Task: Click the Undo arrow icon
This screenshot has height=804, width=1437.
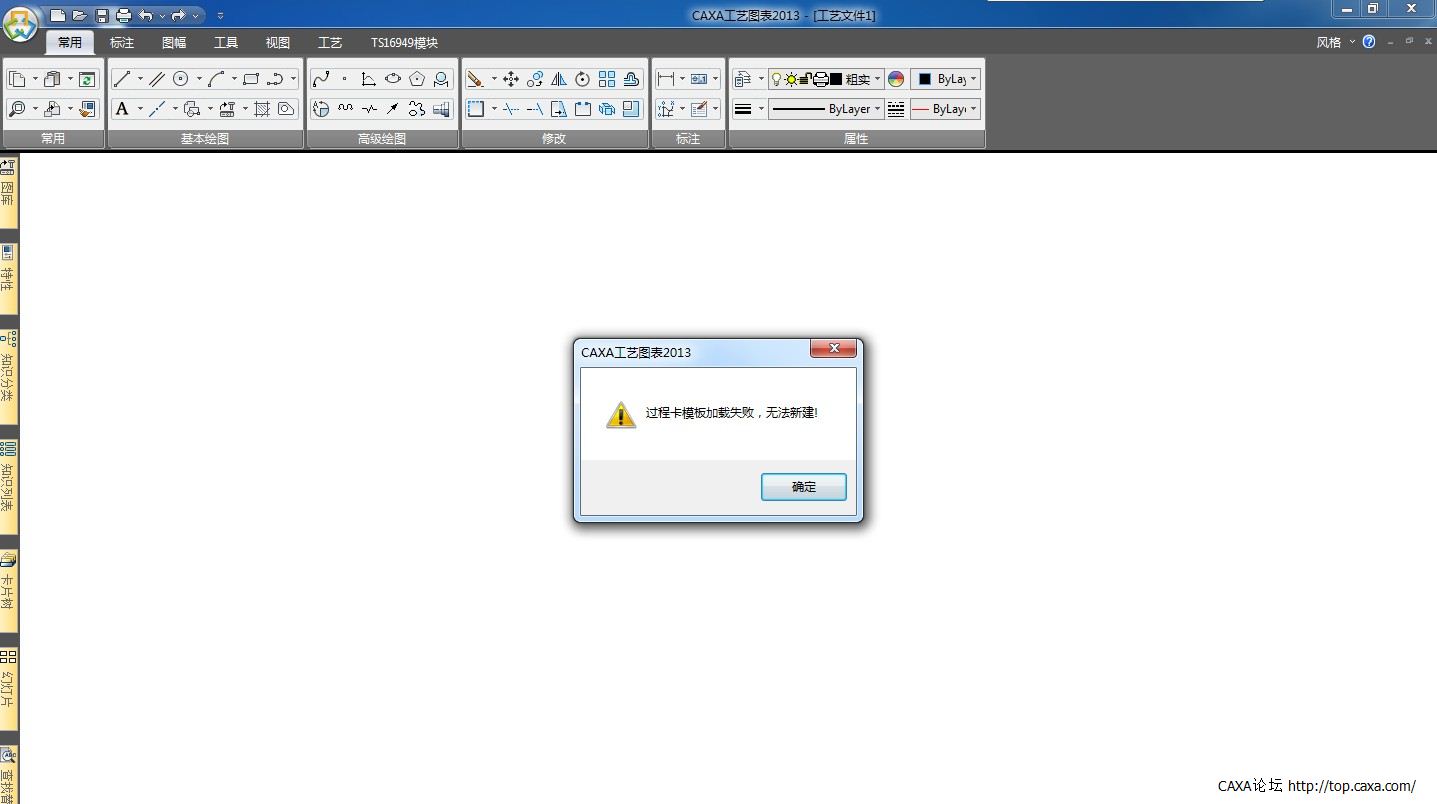Action: click(146, 15)
